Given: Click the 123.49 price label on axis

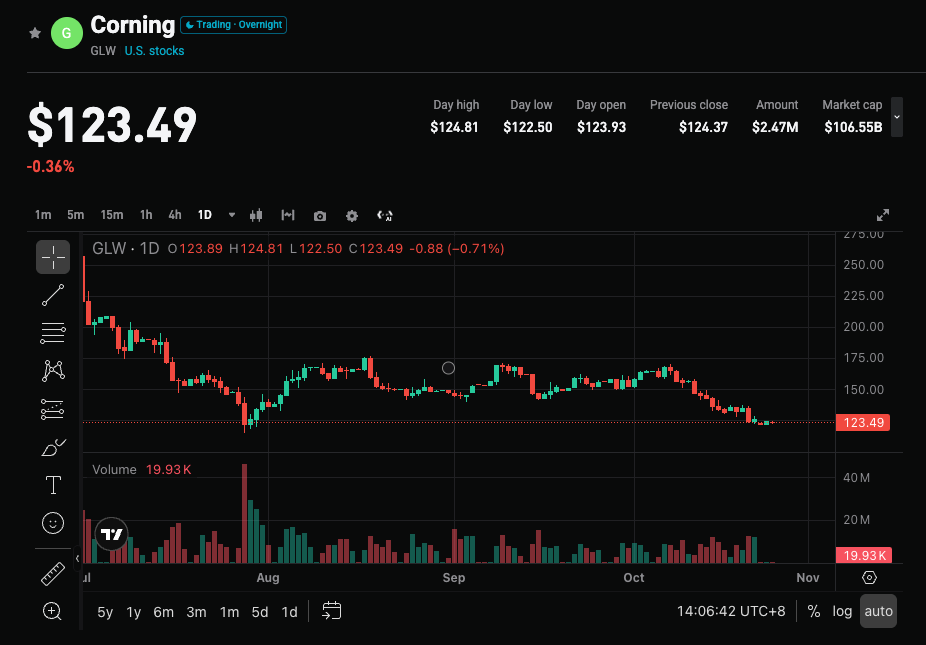Looking at the screenshot, I should pyautogui.click(x=863, y=422).
